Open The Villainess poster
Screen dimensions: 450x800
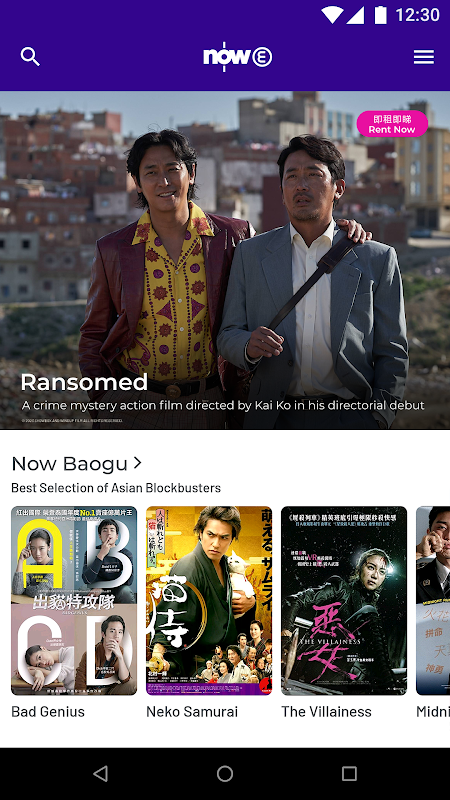(x=344, y=601)
